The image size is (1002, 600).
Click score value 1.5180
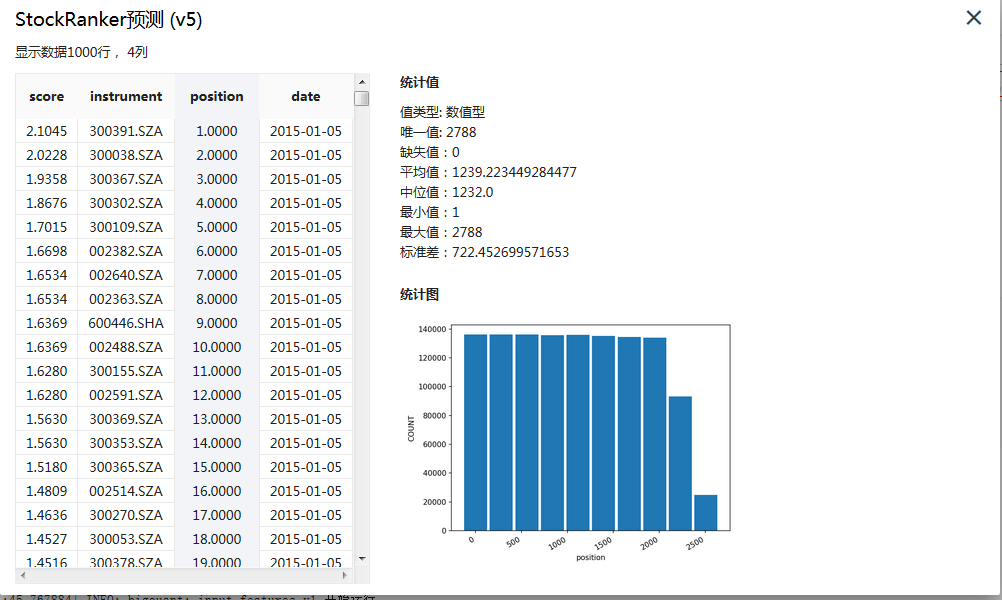[x=47, y=467]
